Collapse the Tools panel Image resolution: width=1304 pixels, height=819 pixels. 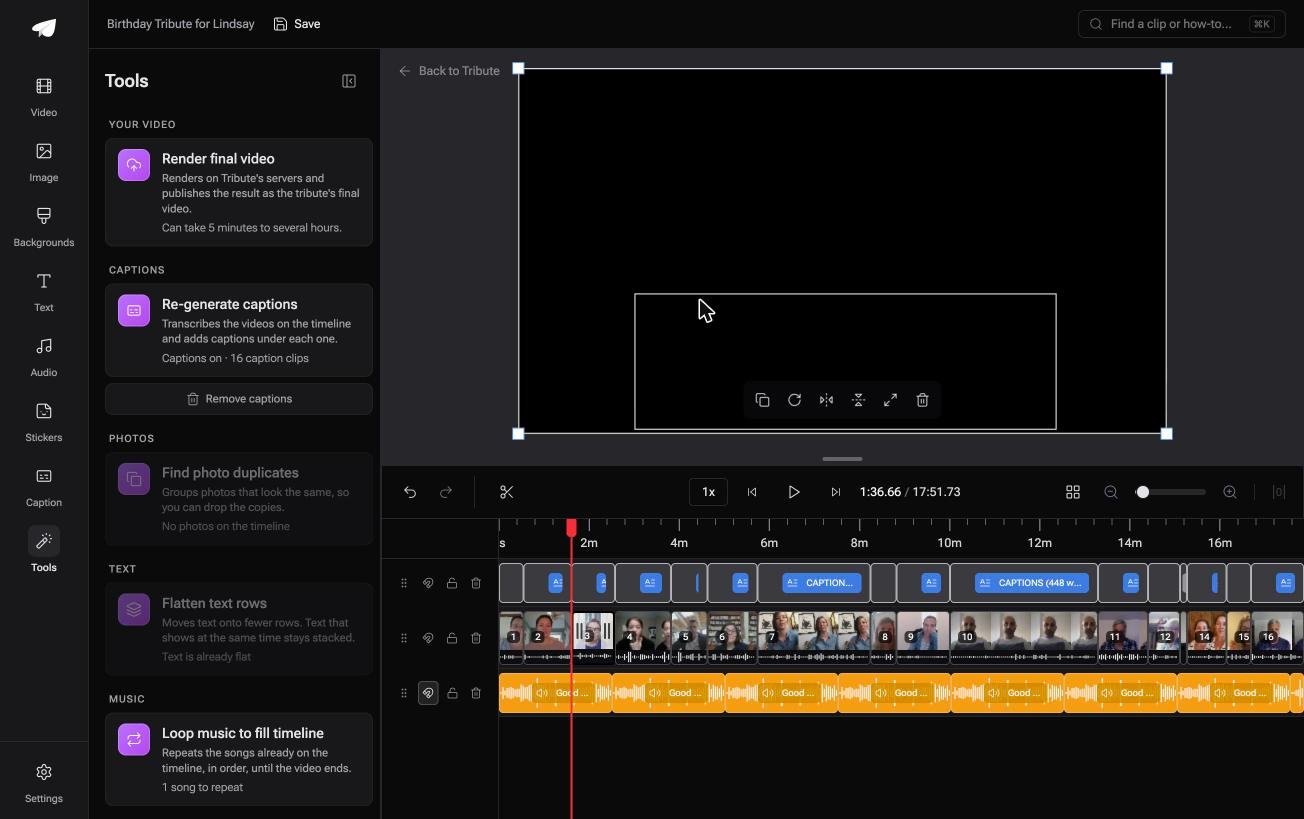pyautogui.click(x=349, y=81)
